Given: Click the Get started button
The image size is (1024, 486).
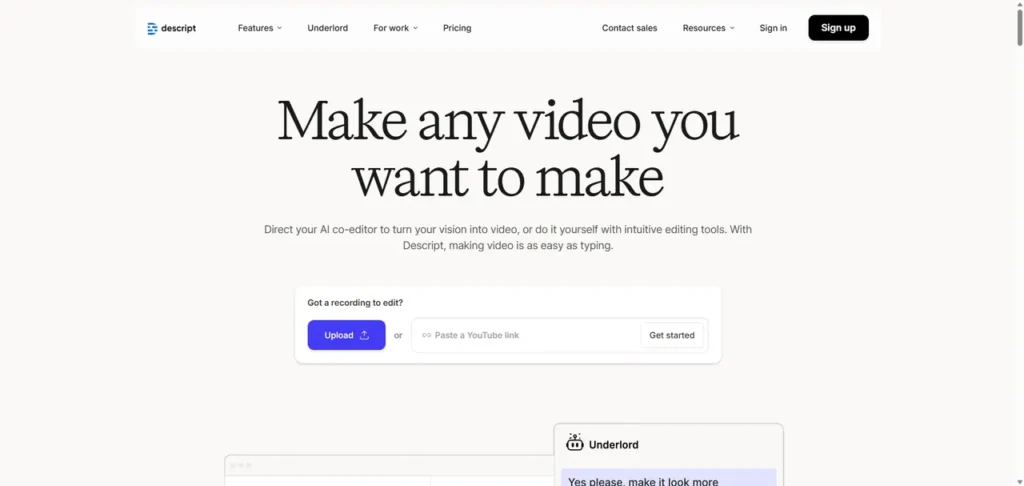Looking at the screenshot, I should (672, 335).
